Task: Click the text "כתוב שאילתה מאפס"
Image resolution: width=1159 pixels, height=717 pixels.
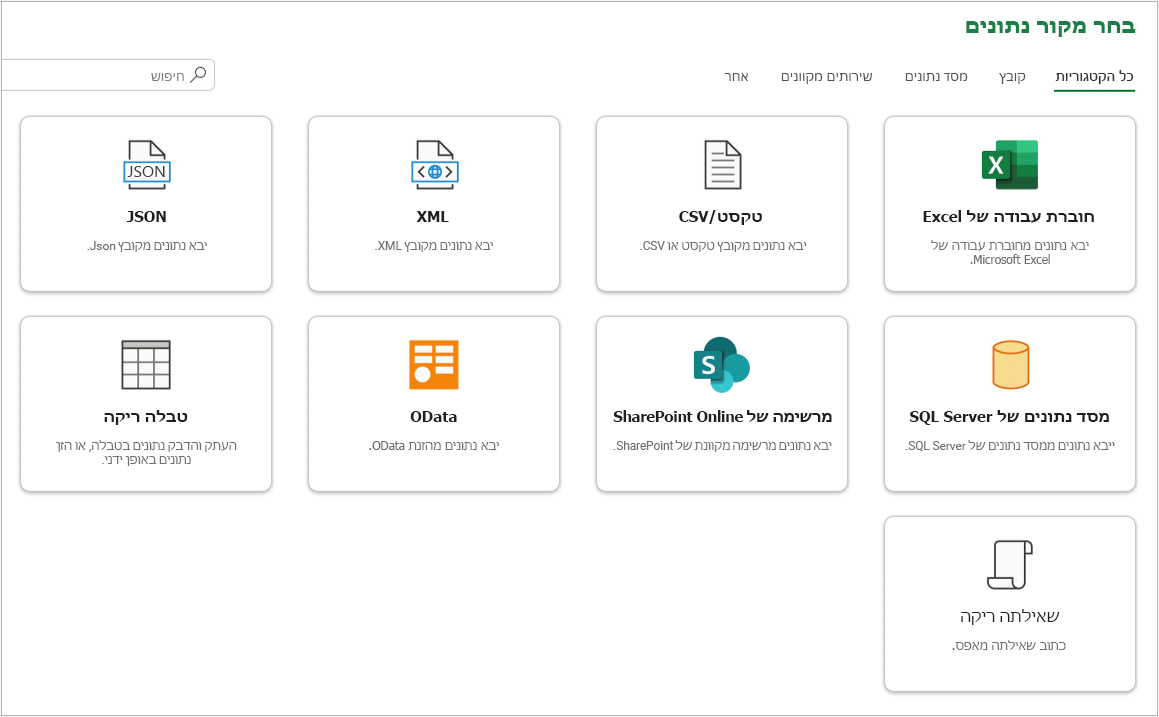Action: (x=1009, y=645)
